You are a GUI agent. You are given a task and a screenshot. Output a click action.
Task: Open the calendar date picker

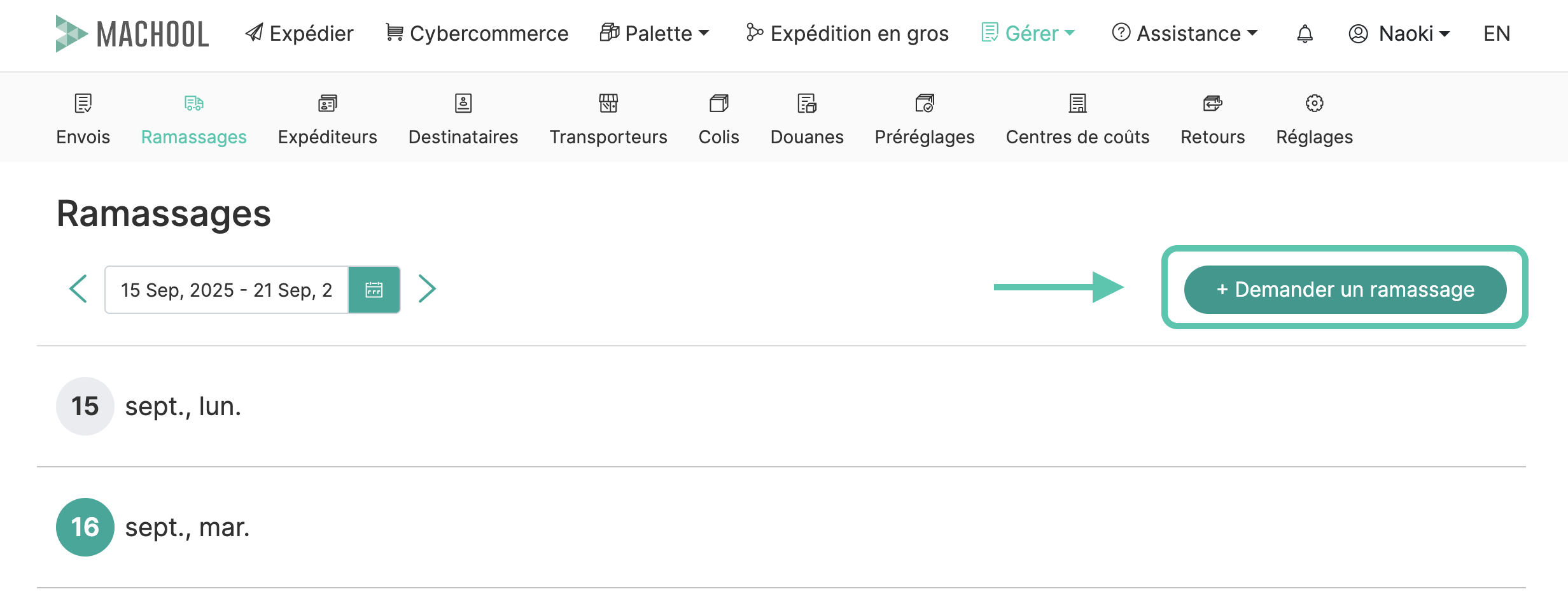pos(374,290)
